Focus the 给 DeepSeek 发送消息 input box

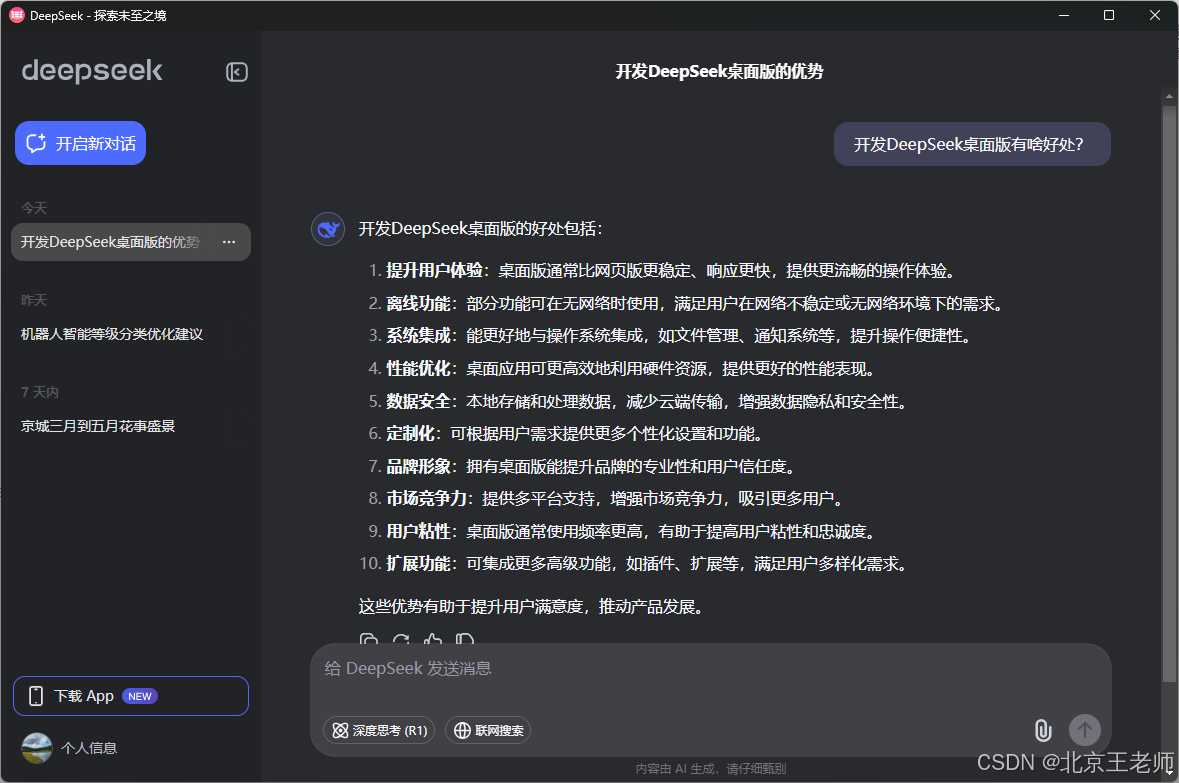[711, 669]
